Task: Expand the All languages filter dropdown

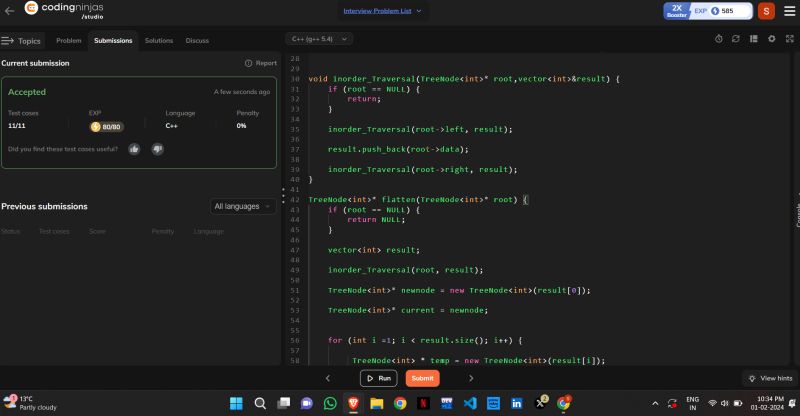Action: pyautogui.click(x=243, y=206)
